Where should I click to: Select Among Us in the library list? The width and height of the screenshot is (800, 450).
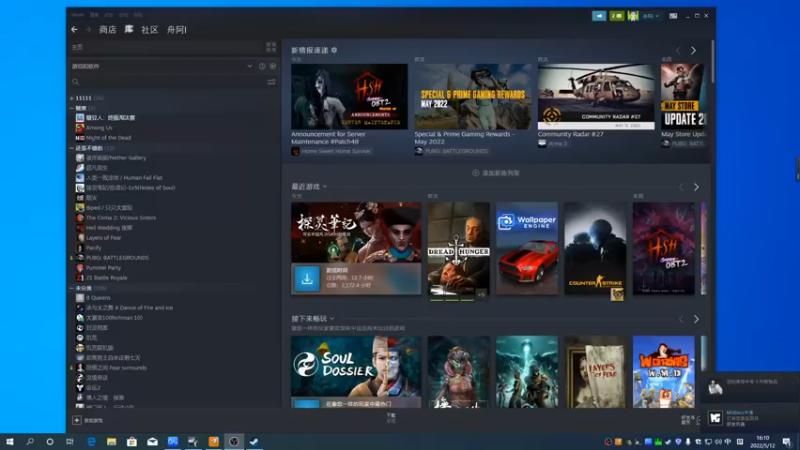point(99,128)
